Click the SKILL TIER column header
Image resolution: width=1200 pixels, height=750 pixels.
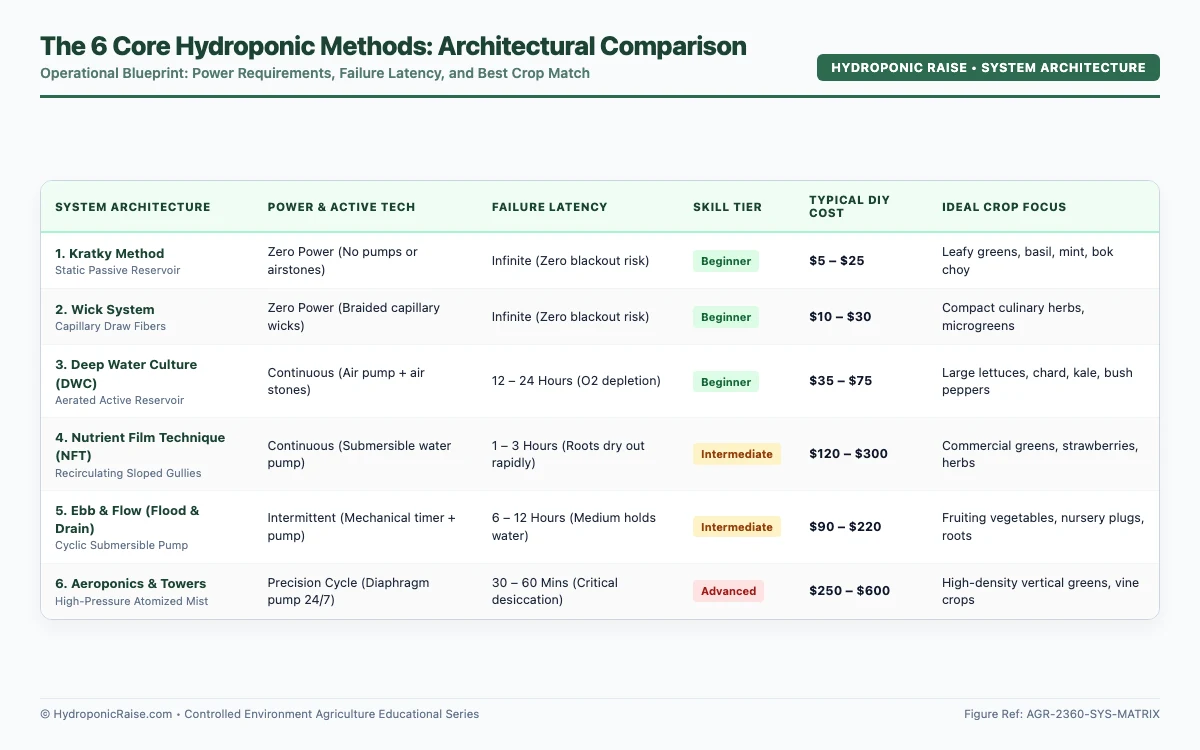tap(727, 207)
